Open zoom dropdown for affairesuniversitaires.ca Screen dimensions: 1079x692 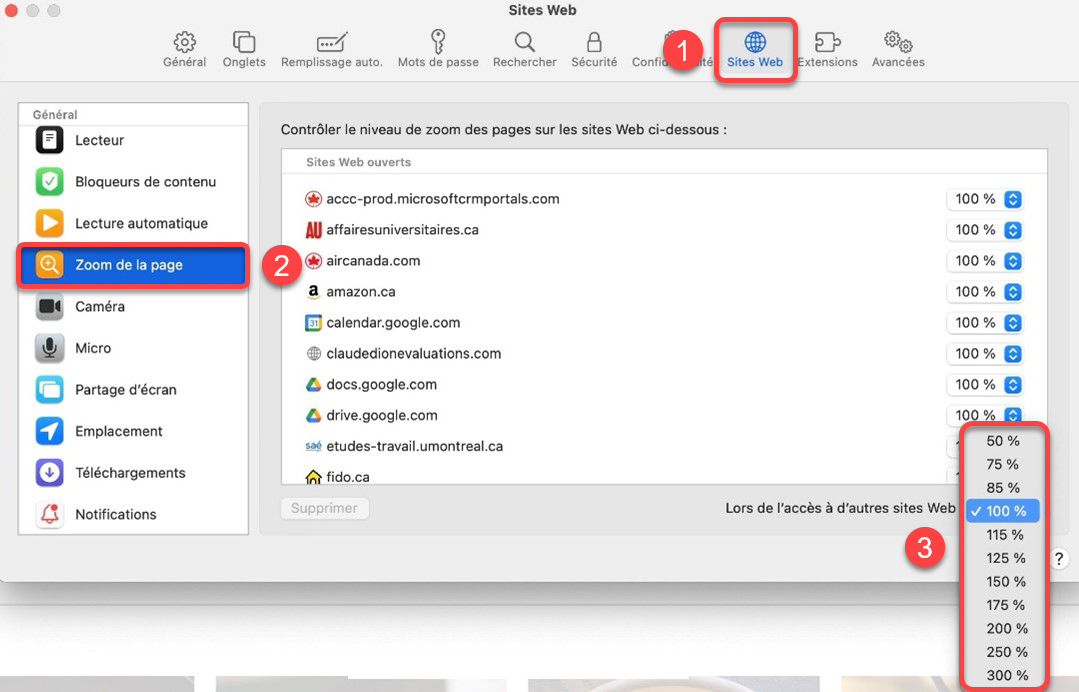click(985, 230)
